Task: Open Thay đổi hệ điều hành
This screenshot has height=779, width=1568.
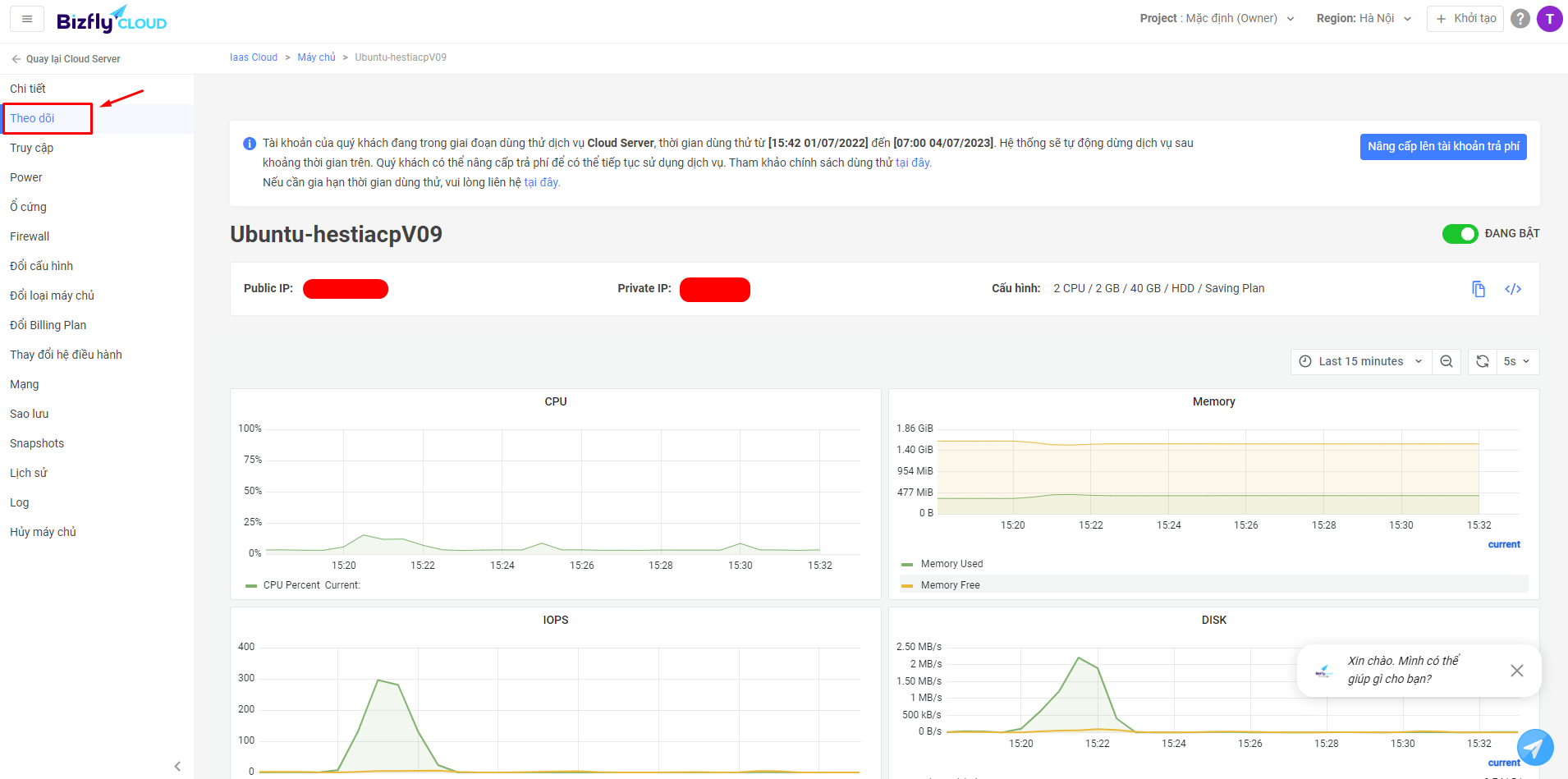Action: pyautogui.click(x=97, y=355)
